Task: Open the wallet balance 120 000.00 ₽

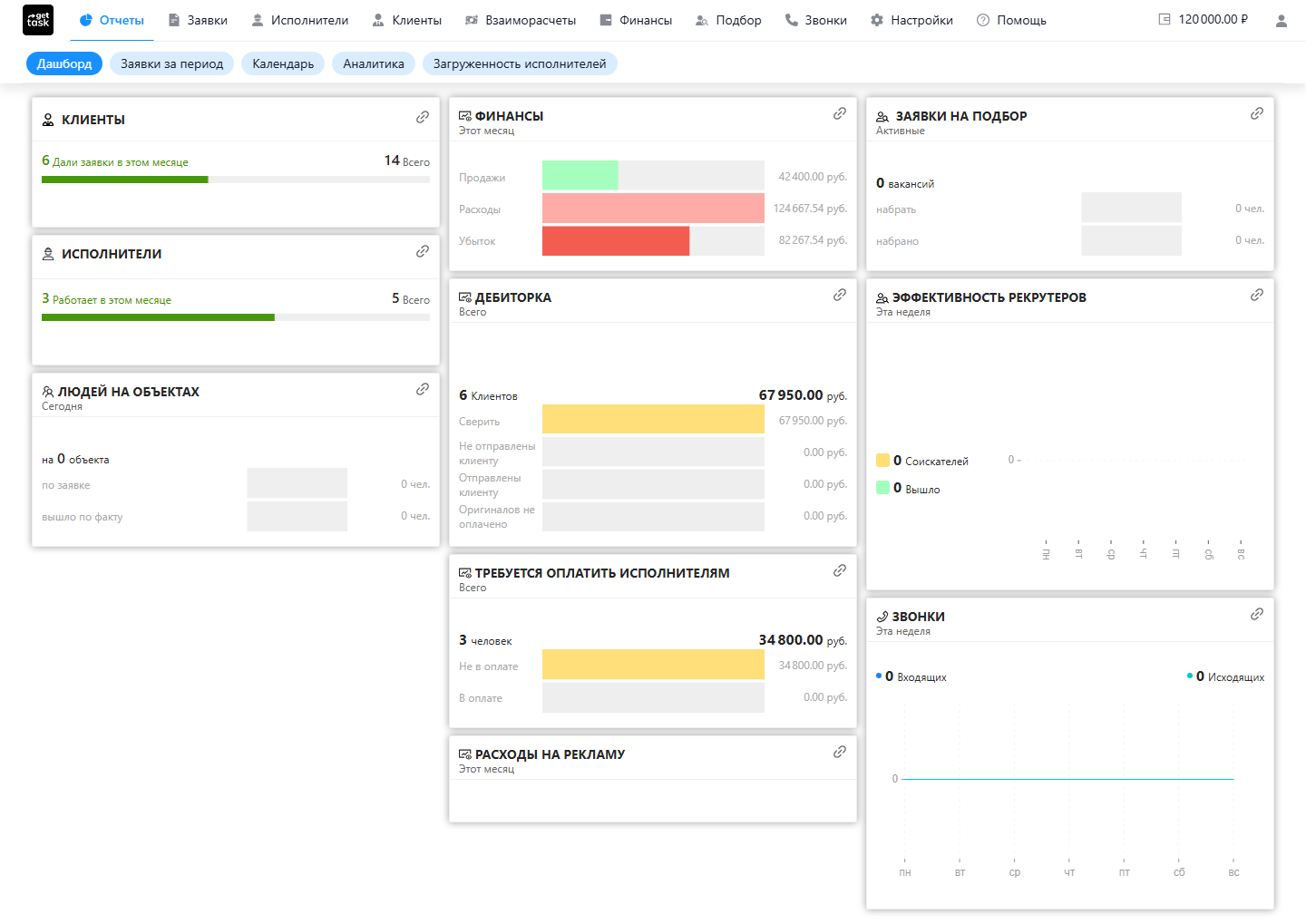Action: (1204, 19)
